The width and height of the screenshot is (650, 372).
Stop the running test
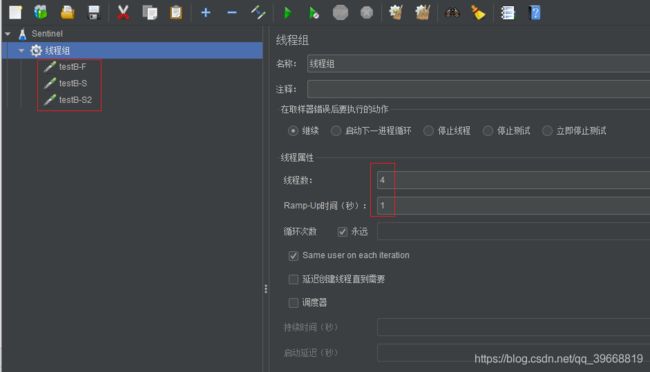click(340, 12)
